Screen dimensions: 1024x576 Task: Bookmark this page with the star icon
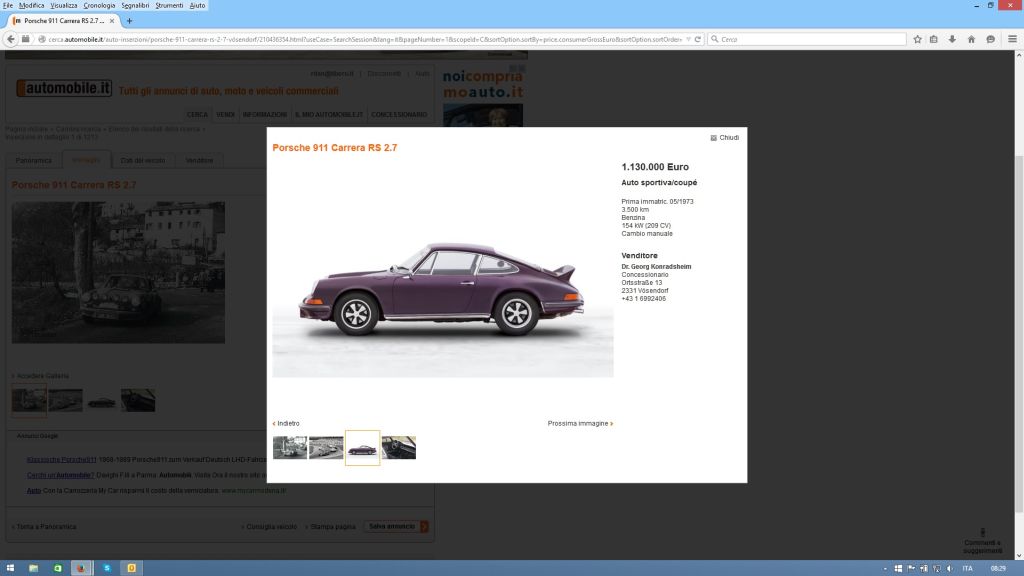(x=918, y=39)
